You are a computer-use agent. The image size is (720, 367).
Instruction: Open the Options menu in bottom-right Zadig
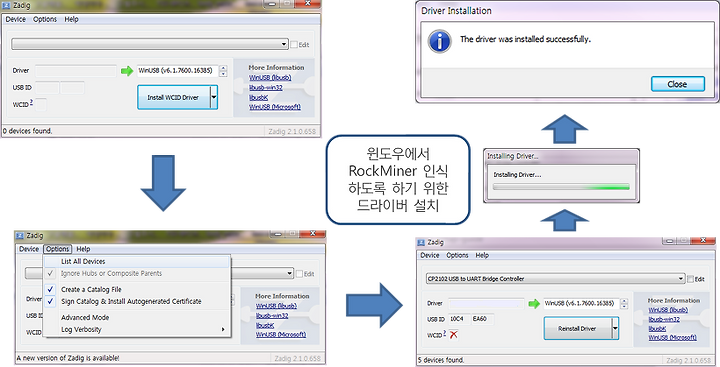pos(457,255)
